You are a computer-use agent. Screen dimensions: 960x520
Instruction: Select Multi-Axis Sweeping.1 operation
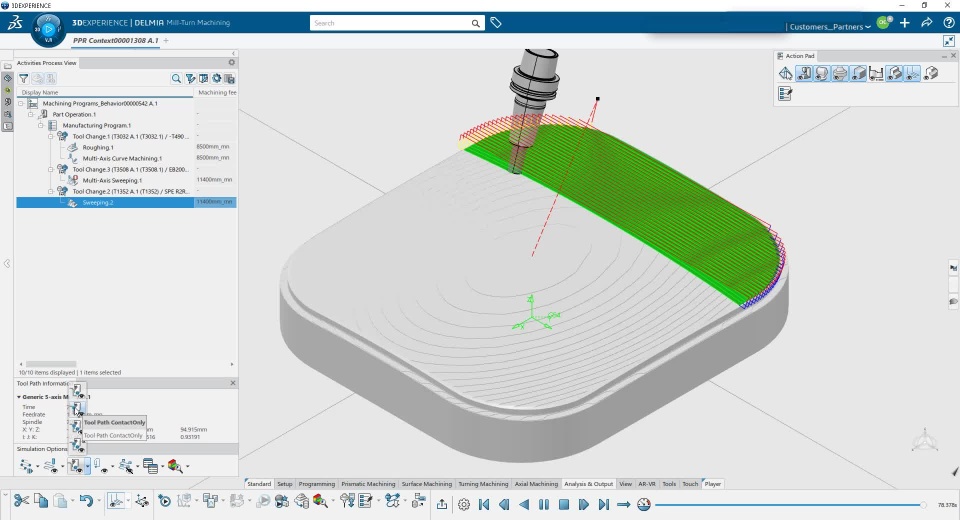point(112,181)
